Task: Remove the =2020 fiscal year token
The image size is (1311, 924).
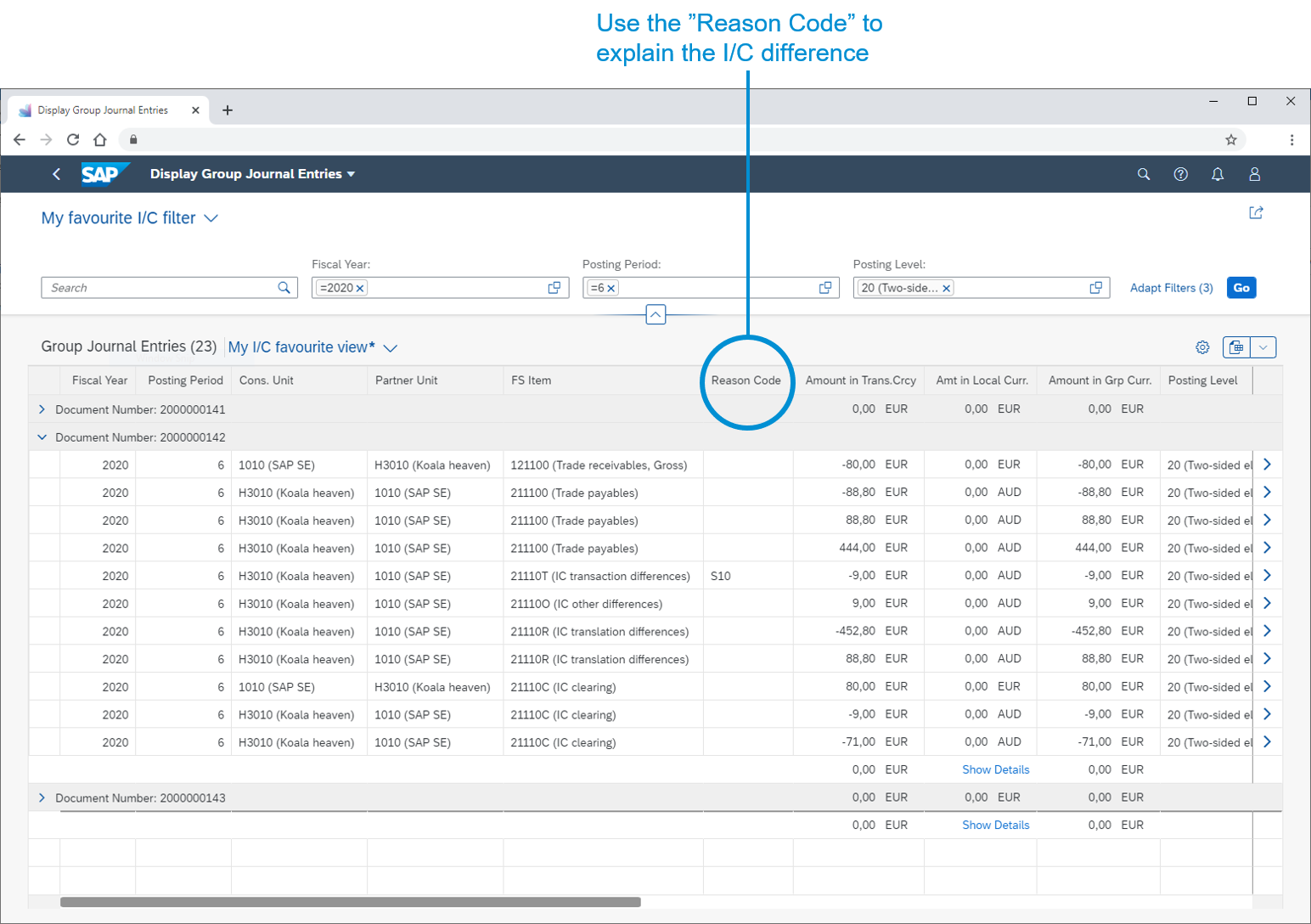Action: pos(360,289)
